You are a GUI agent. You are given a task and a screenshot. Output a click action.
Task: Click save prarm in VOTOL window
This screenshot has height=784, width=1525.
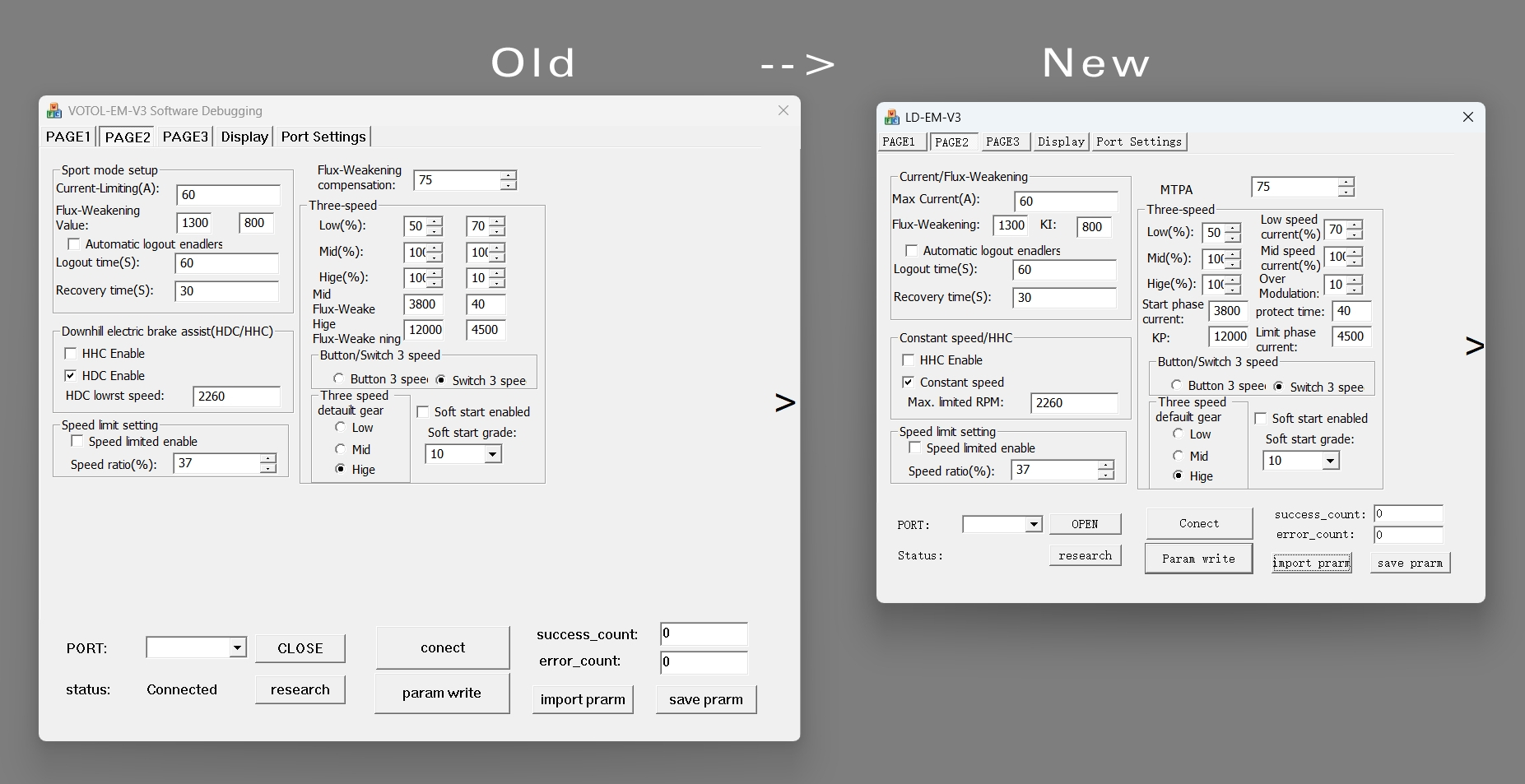click(706, 699)
